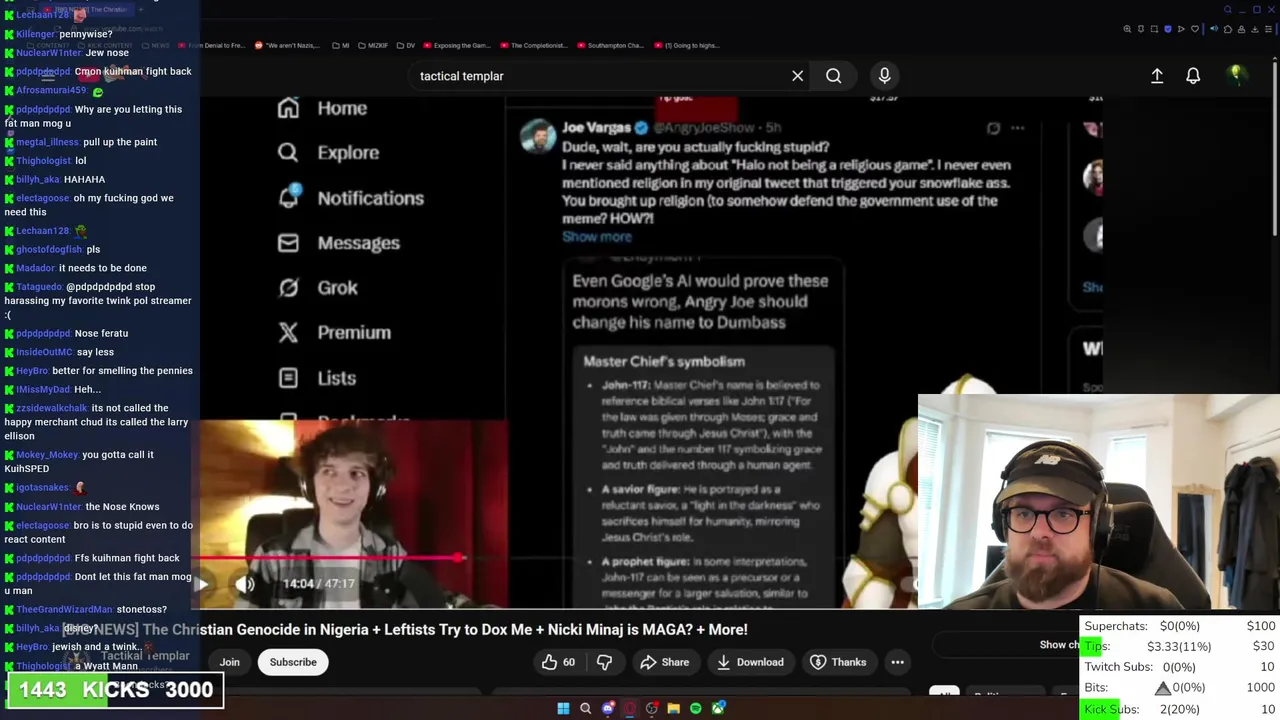Click the browser toolbar pin icon
The width and height of the screenshot is (1280, 720).
point(1141,29)
